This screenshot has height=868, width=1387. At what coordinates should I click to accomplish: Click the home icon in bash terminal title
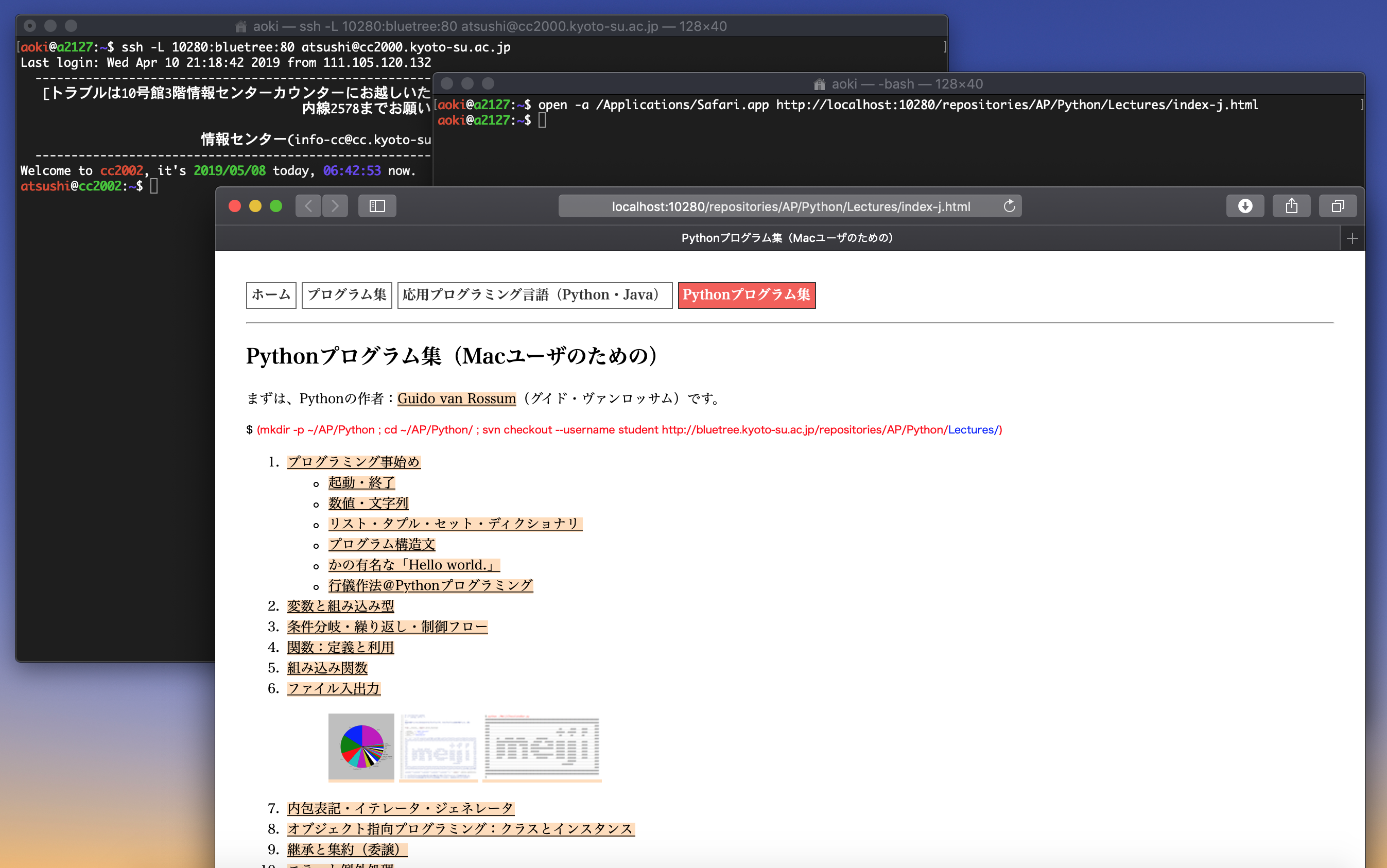tap(819, 84)
